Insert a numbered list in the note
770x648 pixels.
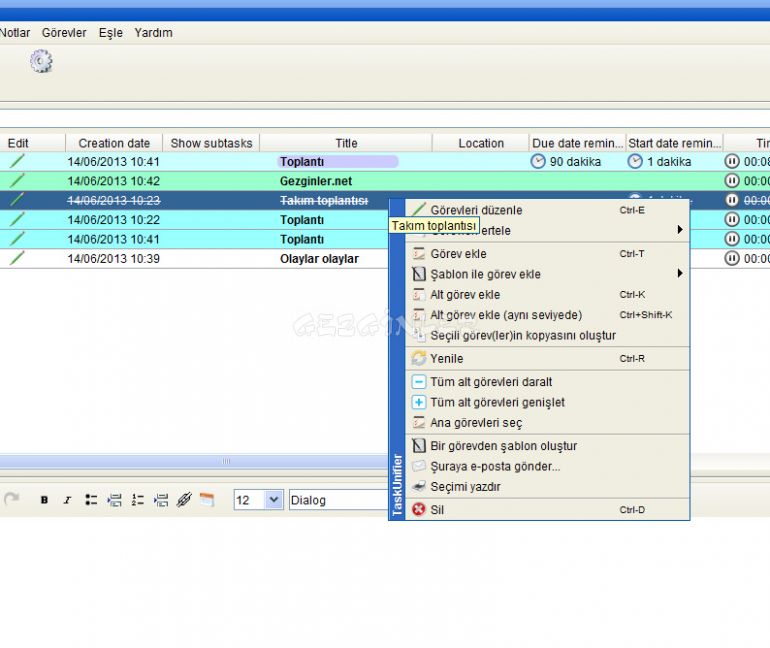coord(138,500)
